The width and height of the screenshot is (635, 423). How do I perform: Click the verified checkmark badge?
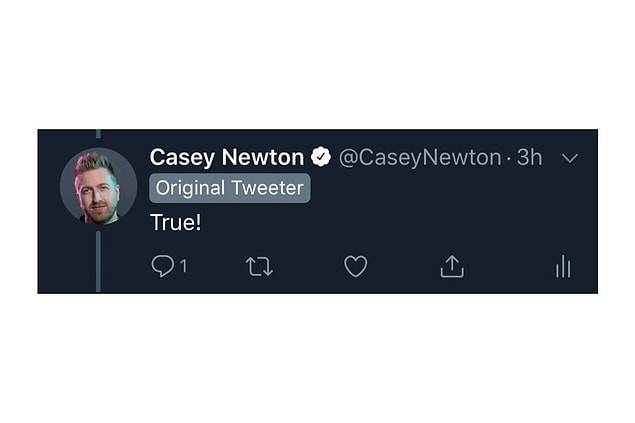pos(321,157)
